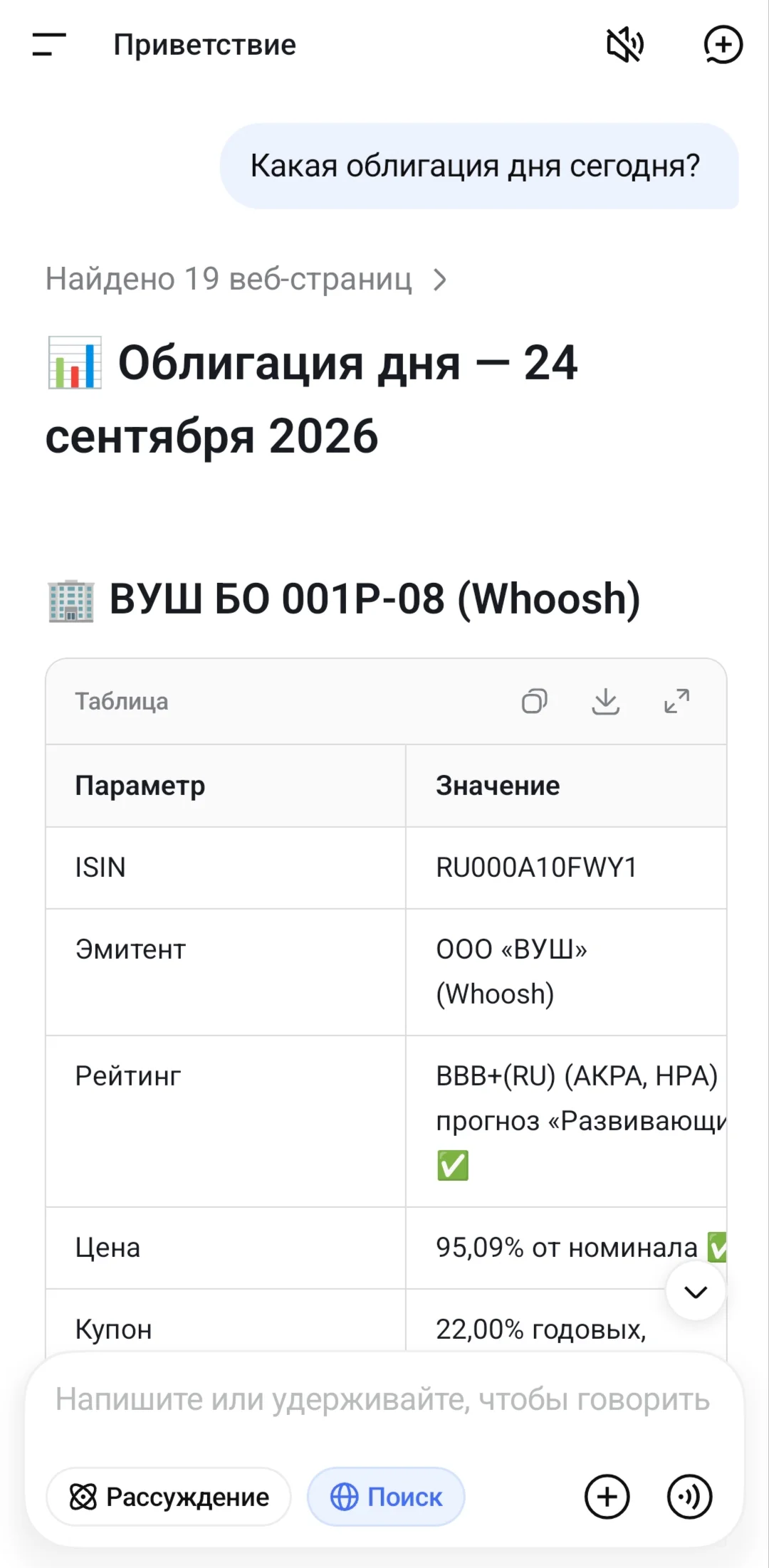Download the table icon
Viewport: 769px width, 1568px height.
coord(605,701)
